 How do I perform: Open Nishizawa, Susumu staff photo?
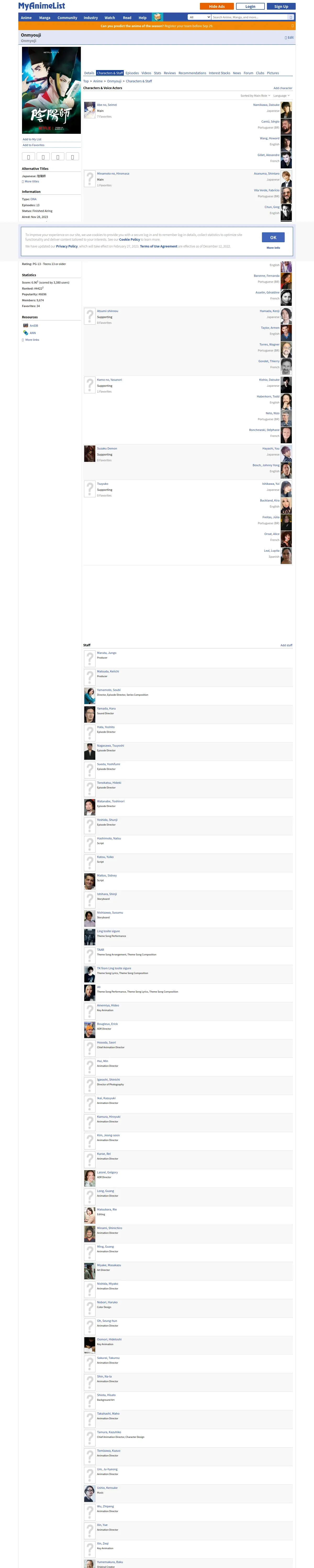coord(90,919)
